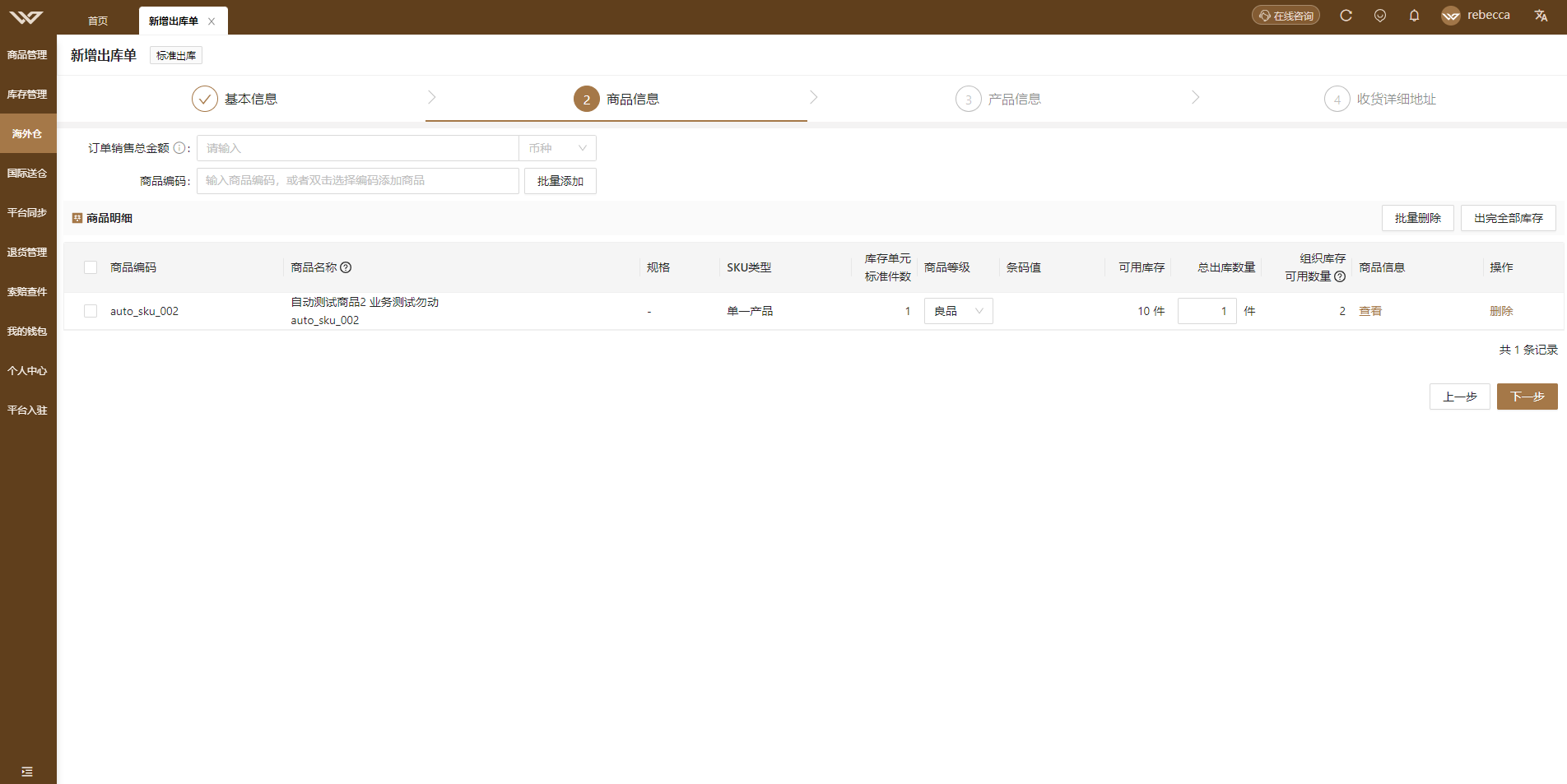Open 平台同步 in the sidebar
Screen dimensions: 1567x784
tap(28, 213)
